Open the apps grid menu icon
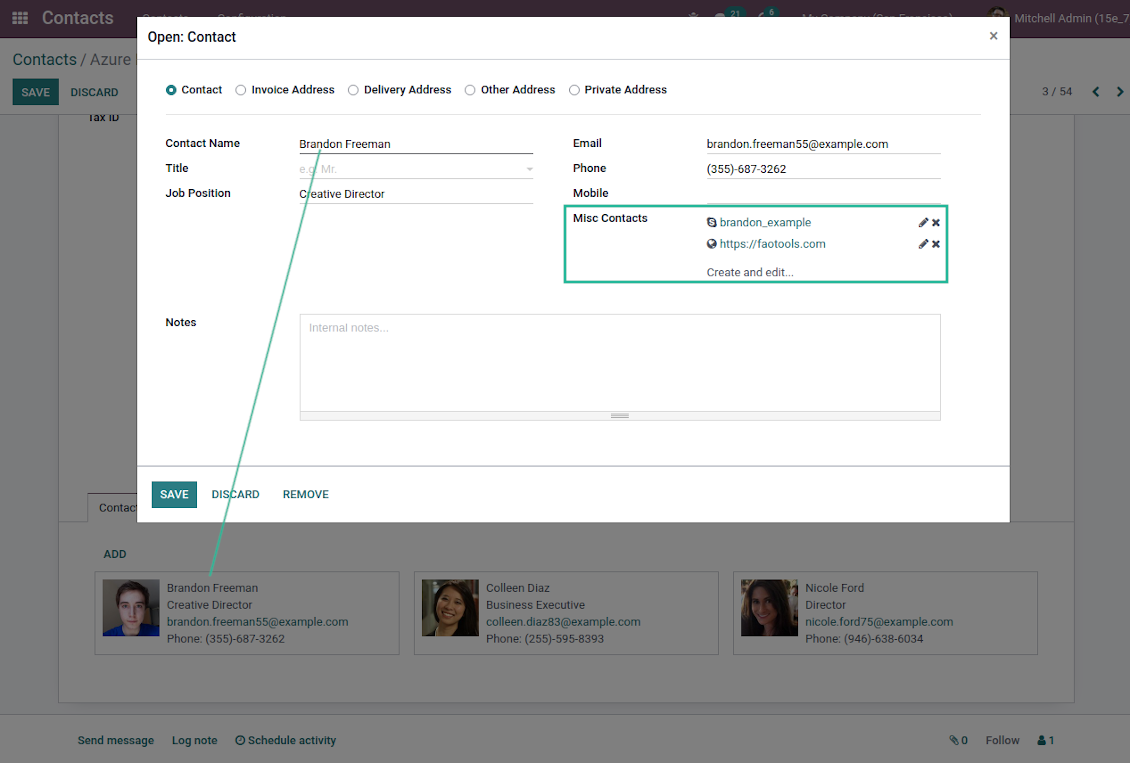 click(20, 18)
